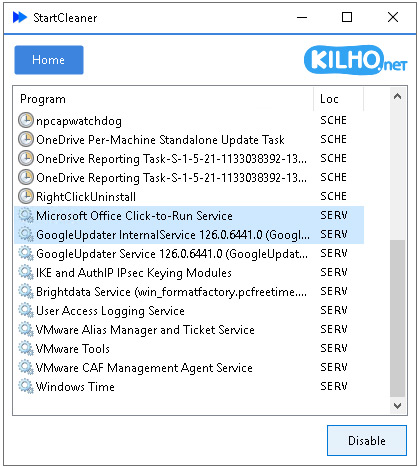Select VMware CAF Management Agent Service
Image resolution: width=419 pixels, height=467 pixels.
(189, 367)
